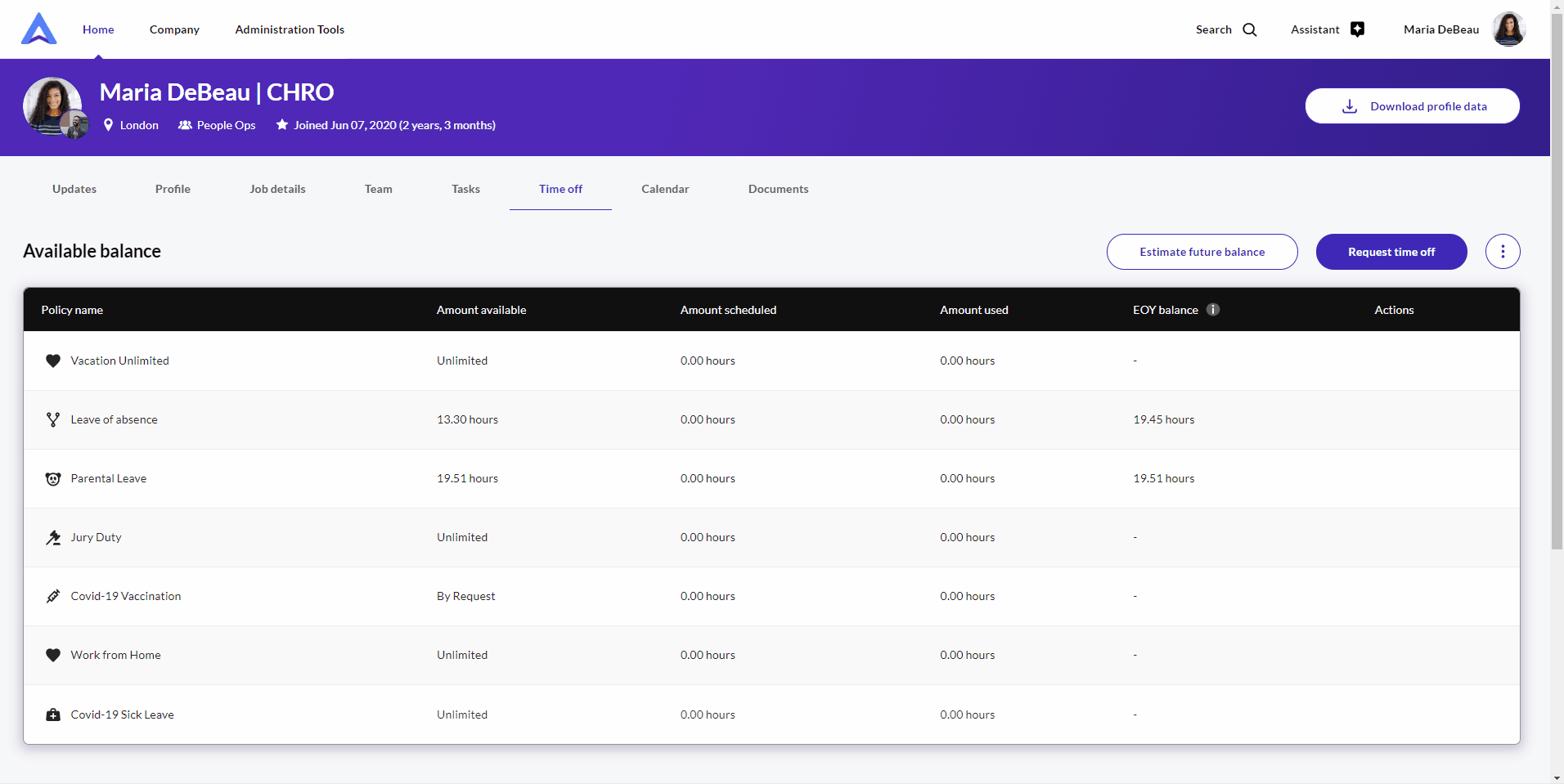Click the Request time off button
1564x784 pixels.
click(x=1391, y=252)
